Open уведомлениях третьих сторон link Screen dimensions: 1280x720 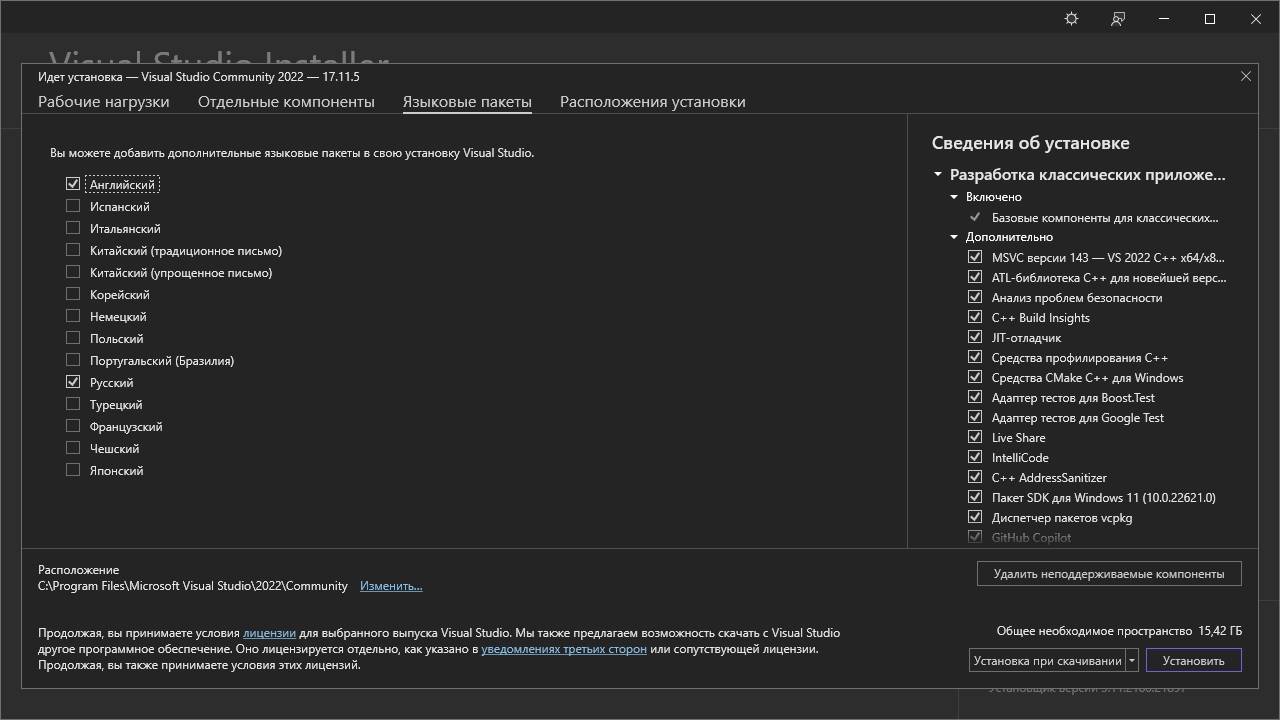(564, 649)
